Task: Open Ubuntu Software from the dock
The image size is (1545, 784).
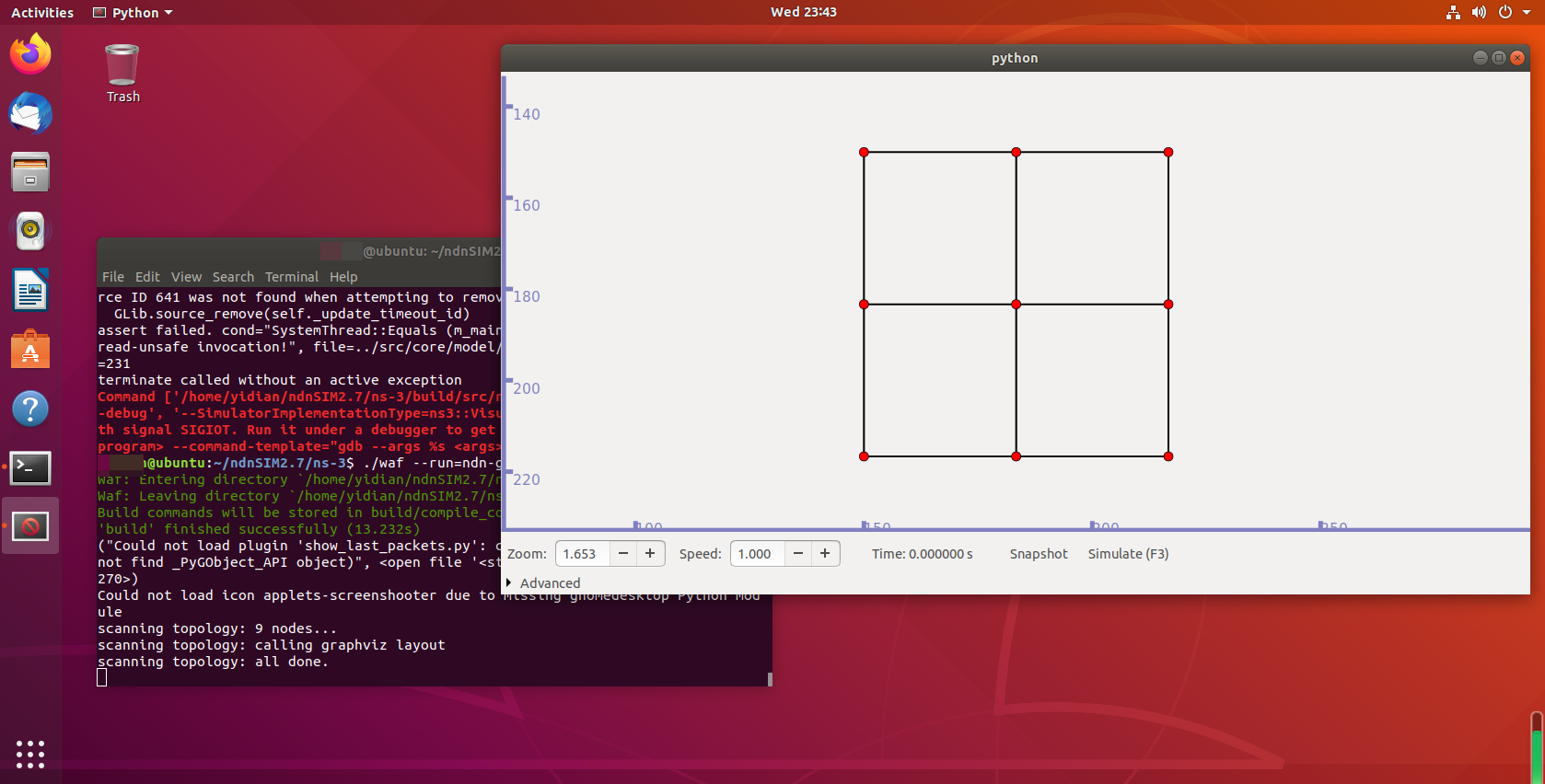Action: (x=30, y=350)
